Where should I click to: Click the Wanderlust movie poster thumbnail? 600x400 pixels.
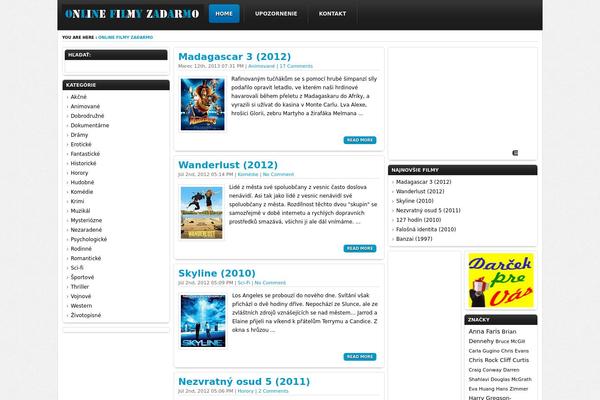(x=202, y=212)
